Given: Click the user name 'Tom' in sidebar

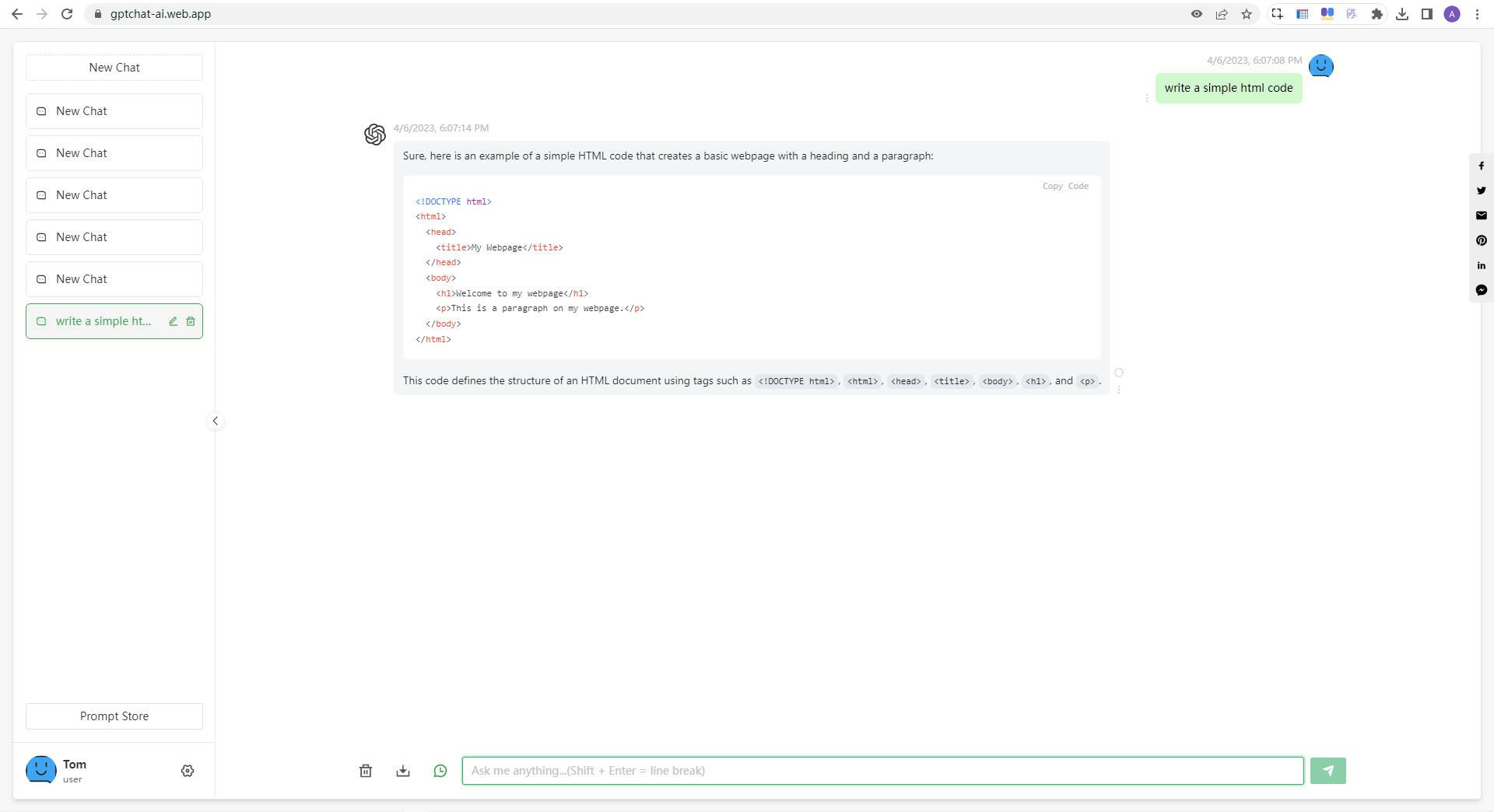Looking at the screenshot, I should click(x=75, y=765).
